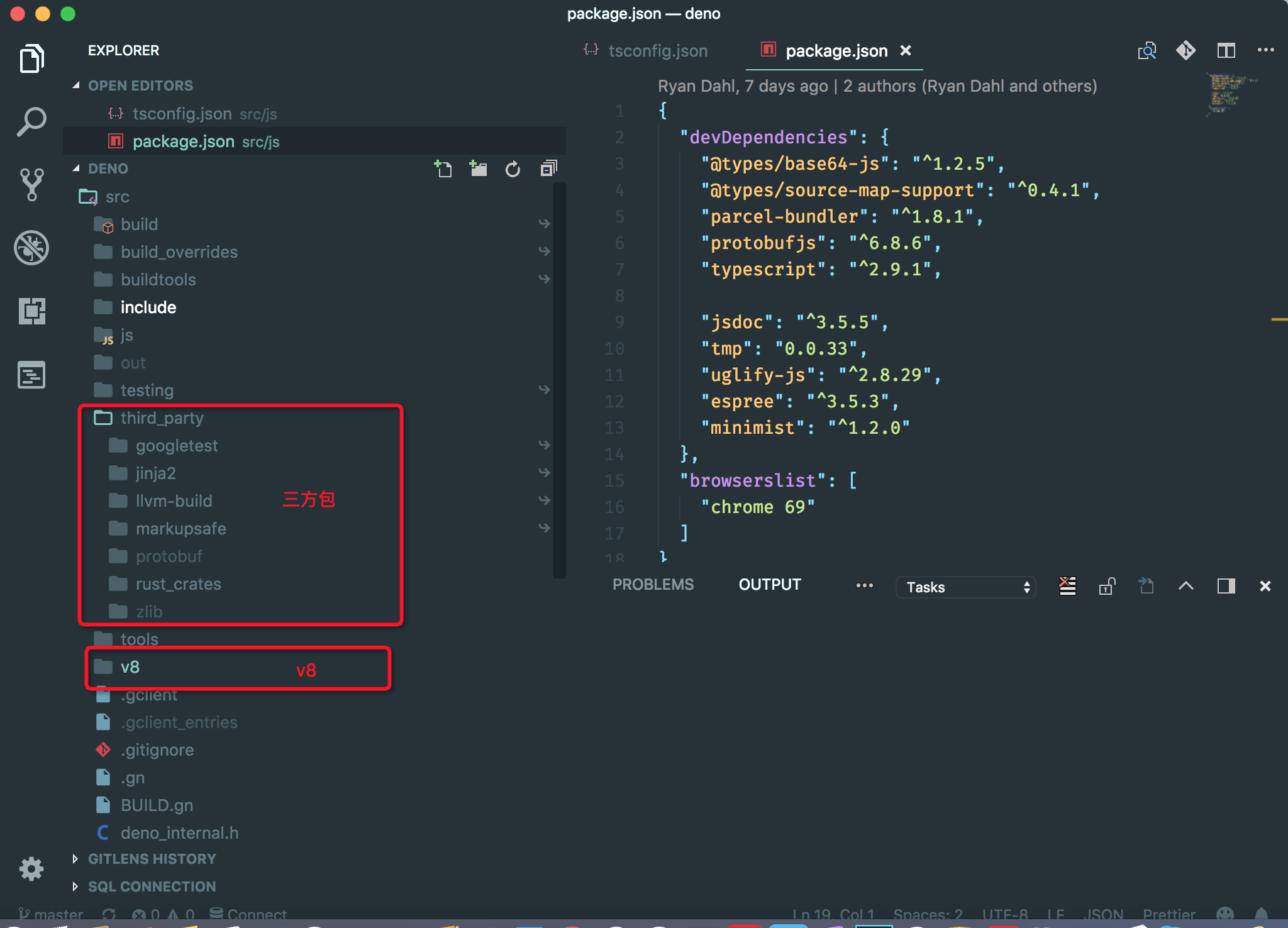Change the JSON language mode

(x=1104, y=914)
